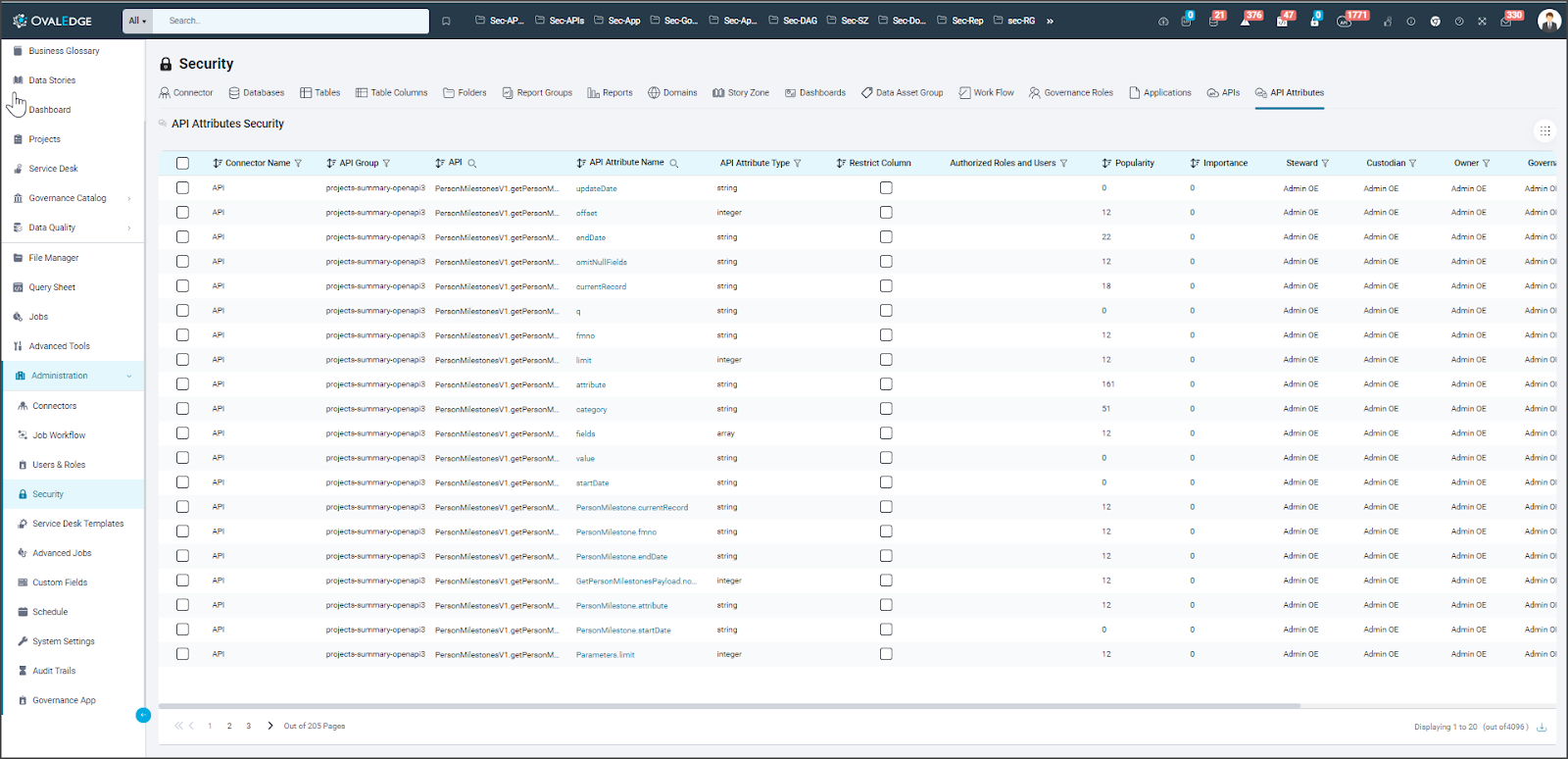This screenshot has height=759, width=1568.
Task: Click the fullscreen expand icon in header
Action: coord(1482,21)
